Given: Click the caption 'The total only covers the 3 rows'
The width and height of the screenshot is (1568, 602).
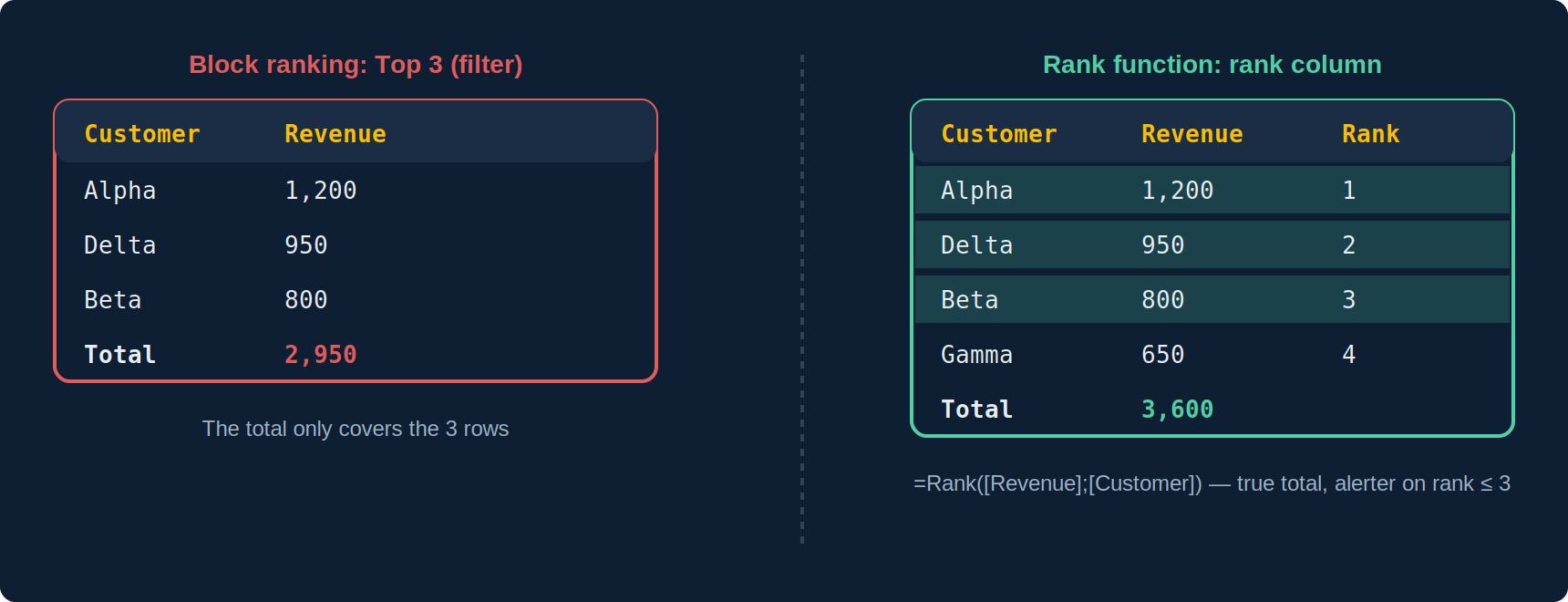Looking at the screenshot, I should click(x=356, y=429).
